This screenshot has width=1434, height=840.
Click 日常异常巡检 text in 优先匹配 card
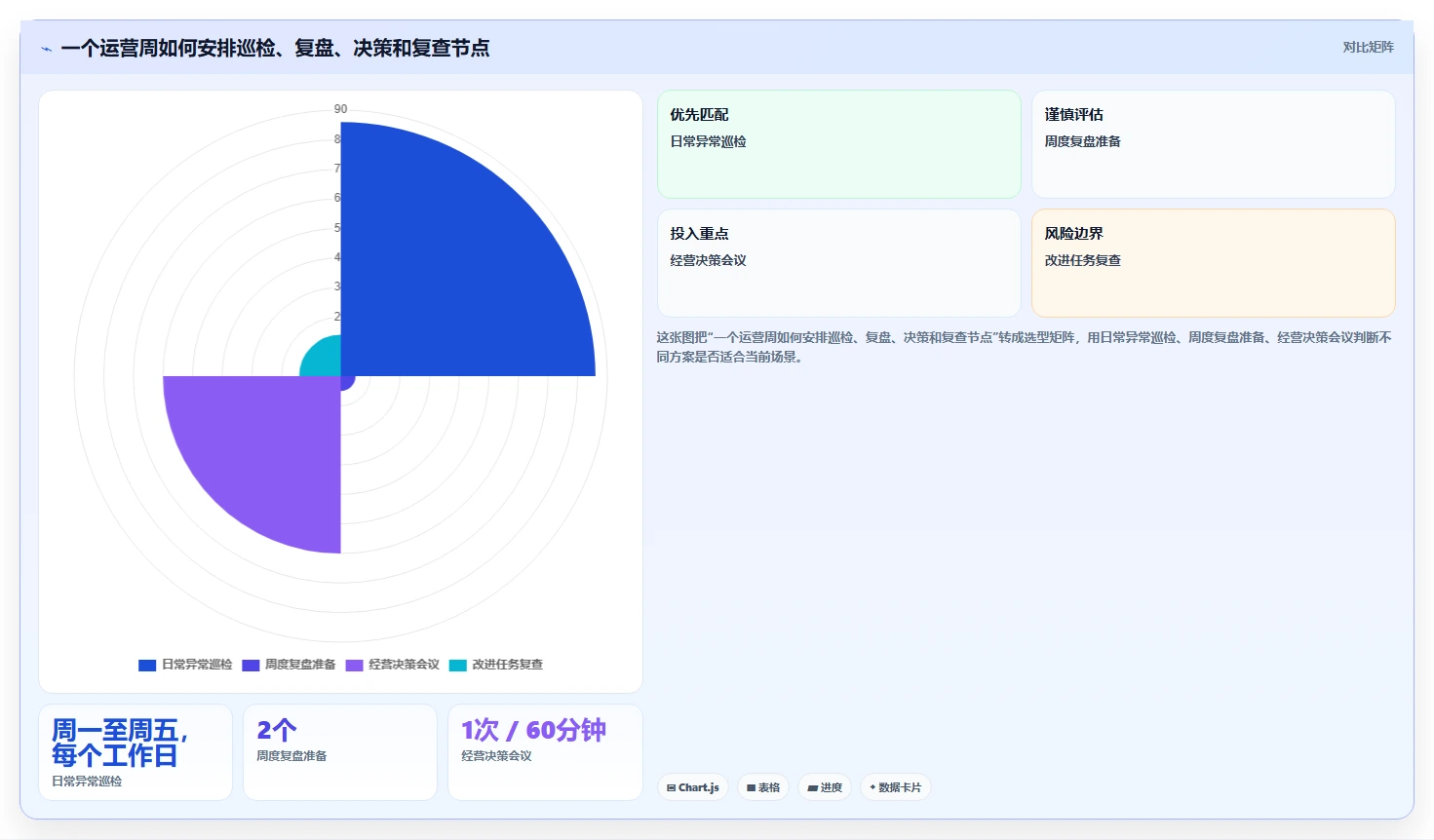click(708, 141)
